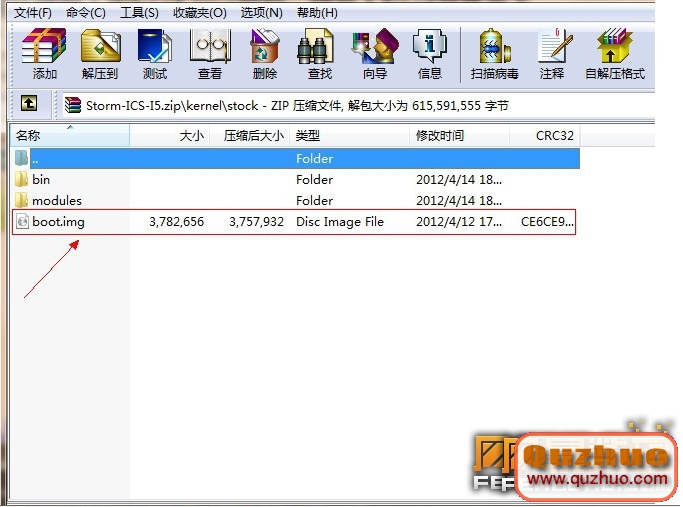Select the "boot.img" file name
Image resolution: width=683 pixels, height=507 pixels.
(58, 222)
